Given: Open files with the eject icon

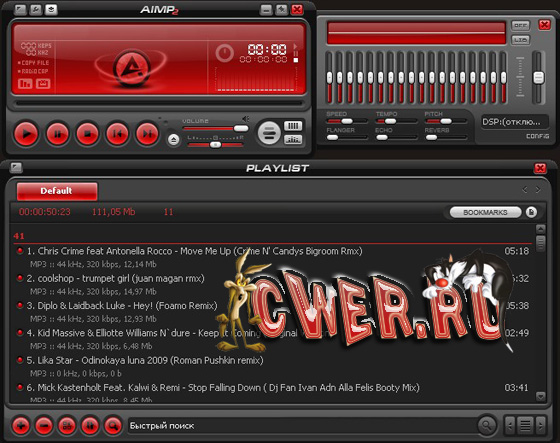Looking at the screenshot, I should point(174,140).
